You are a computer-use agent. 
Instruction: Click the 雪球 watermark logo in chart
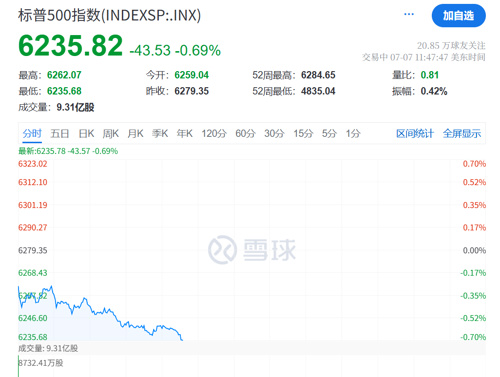point(252,250)
